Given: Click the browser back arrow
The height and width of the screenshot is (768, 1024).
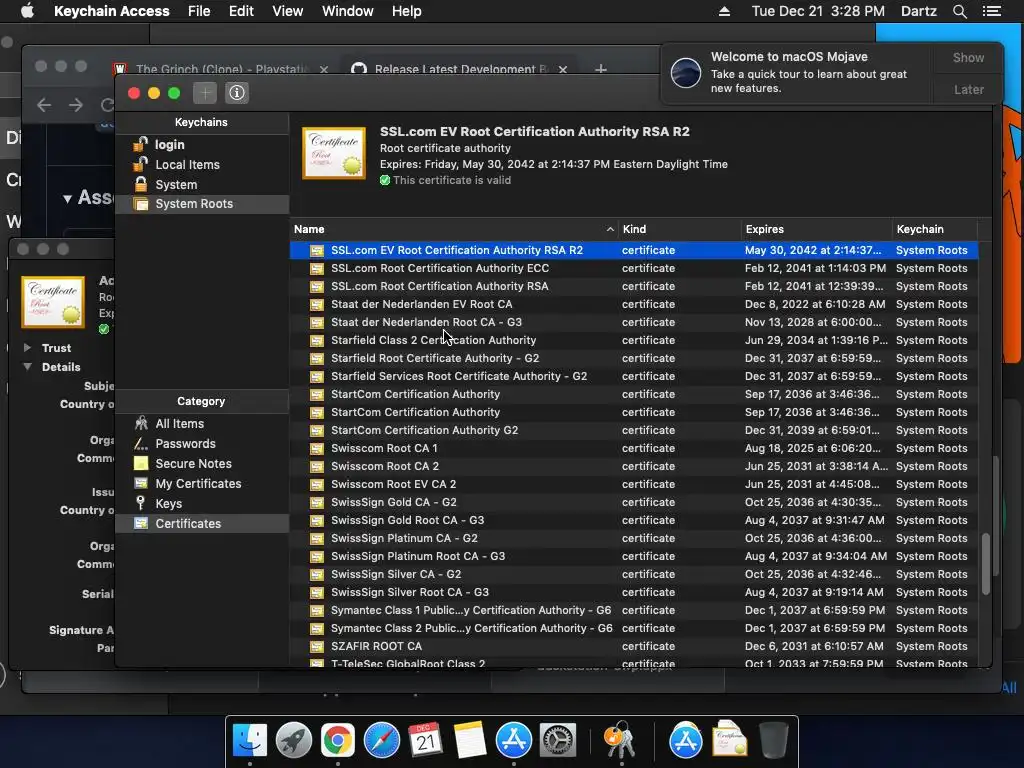Looking at the screenshot, I should click(44, 104).
